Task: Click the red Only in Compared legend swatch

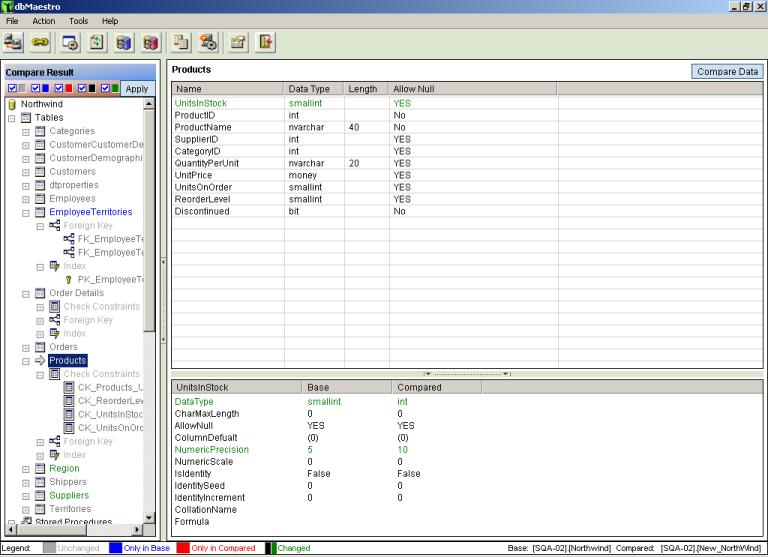Action: click(183, 548)
